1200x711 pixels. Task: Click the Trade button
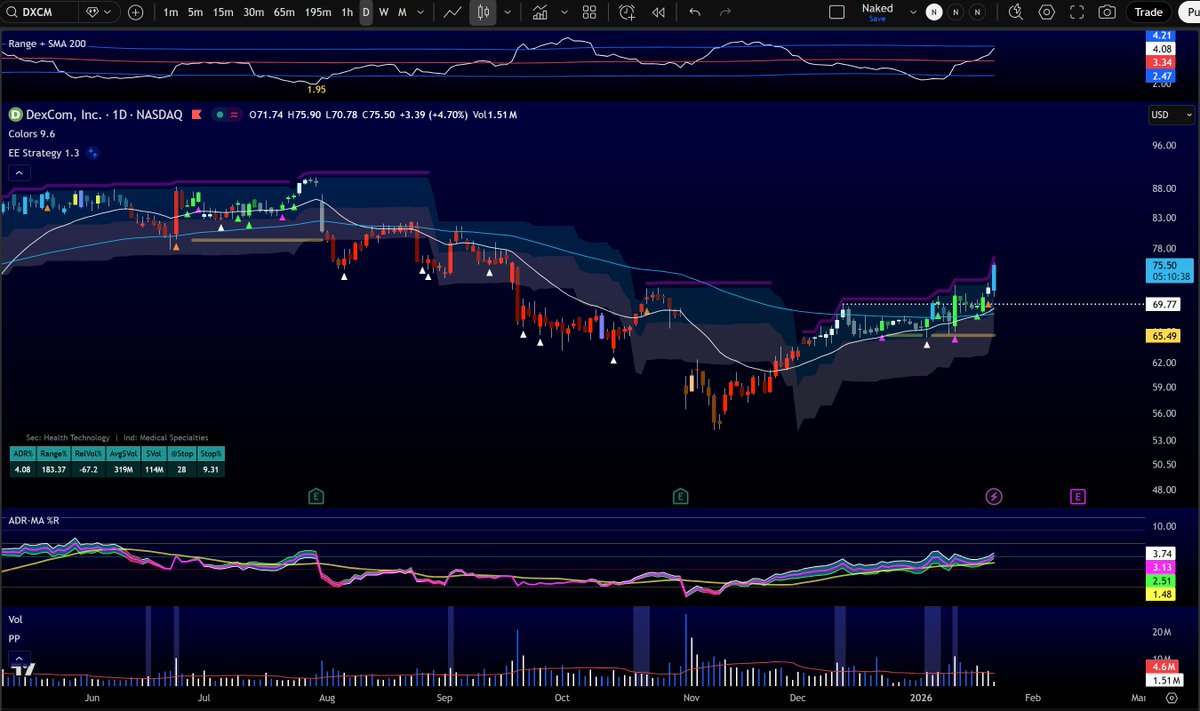coord(1149,12)
